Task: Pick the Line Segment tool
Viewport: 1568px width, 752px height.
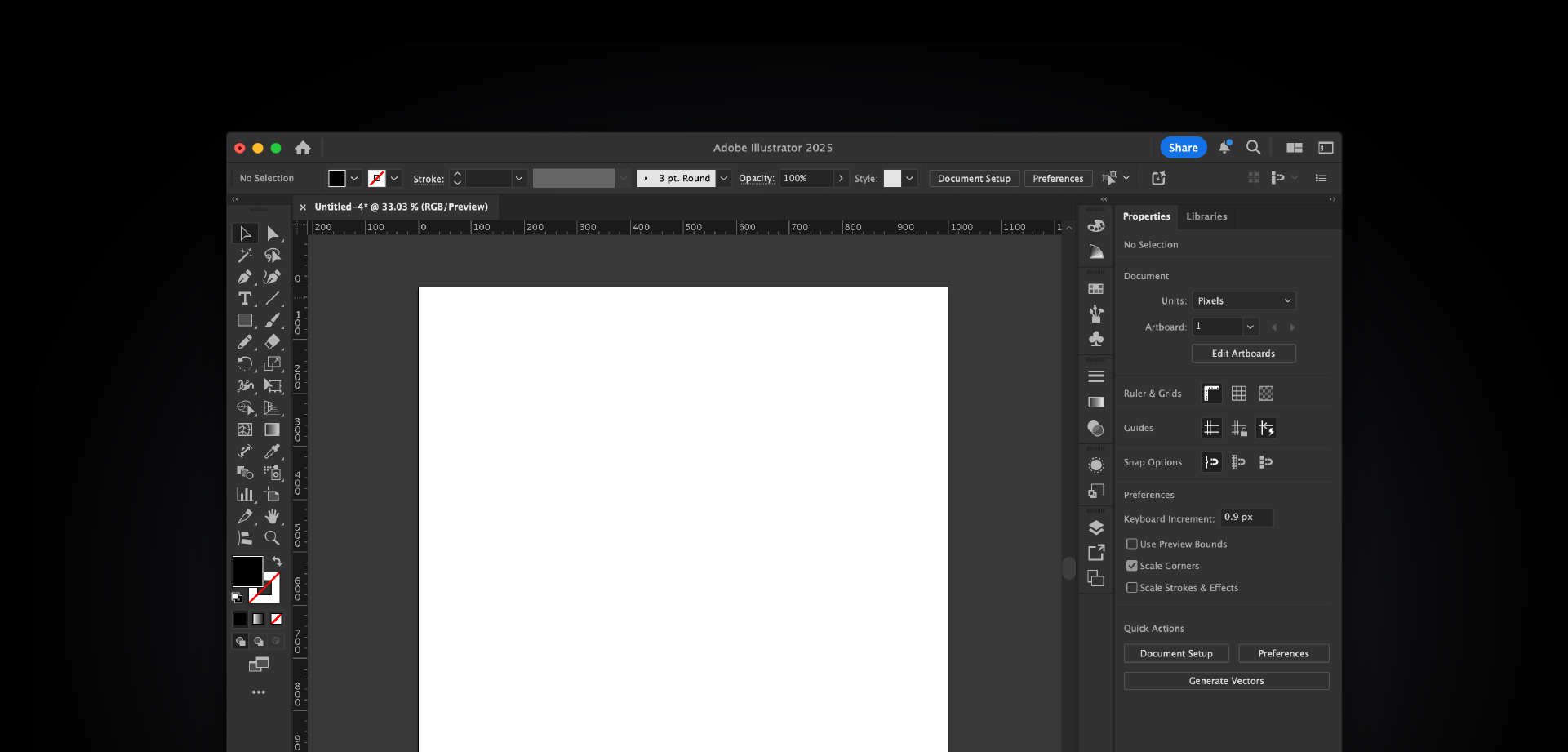Action: pos(273,299)
